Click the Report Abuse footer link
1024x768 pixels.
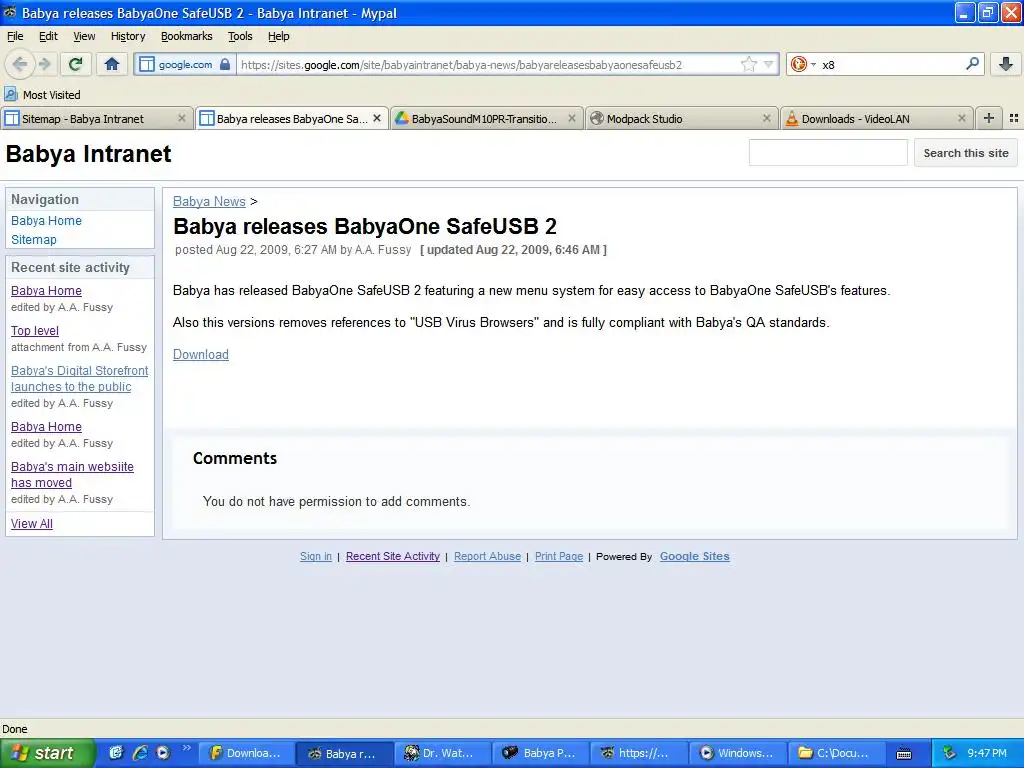pyautogui.click(x=487, y=556)
